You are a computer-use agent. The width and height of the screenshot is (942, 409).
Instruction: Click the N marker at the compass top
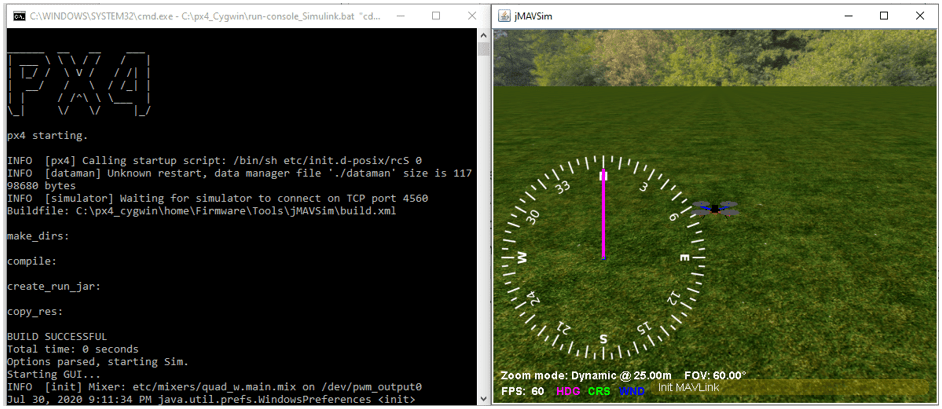click(x=603, y=175)
